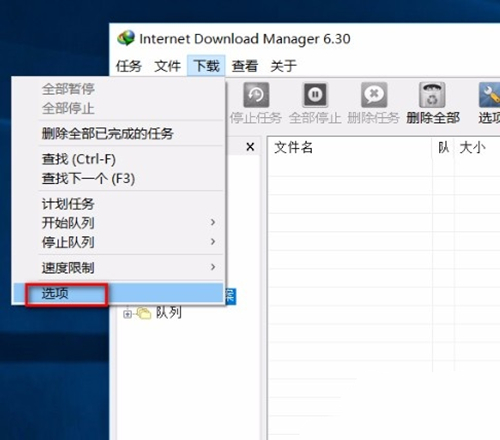500x440 pixels.
Task: Select 选项 in the download menu
Action: [x=118, y=293]
